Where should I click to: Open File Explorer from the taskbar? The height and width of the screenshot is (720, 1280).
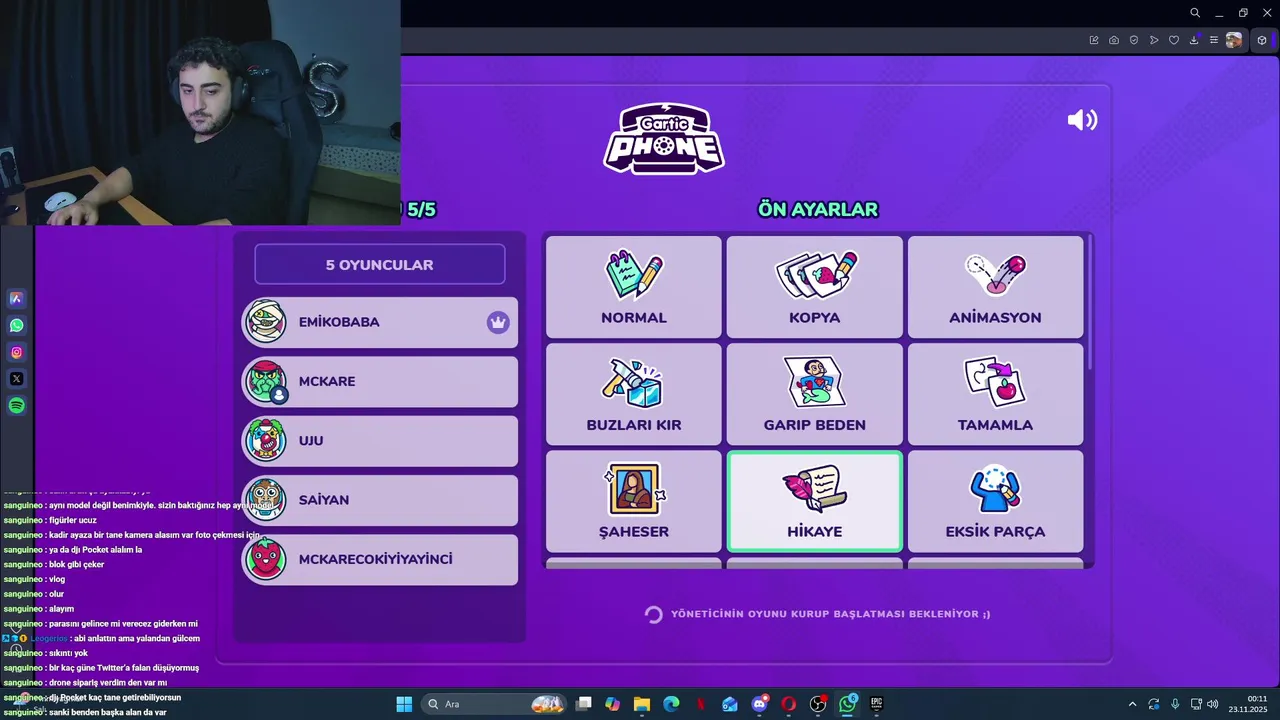(x=642, y=704)
